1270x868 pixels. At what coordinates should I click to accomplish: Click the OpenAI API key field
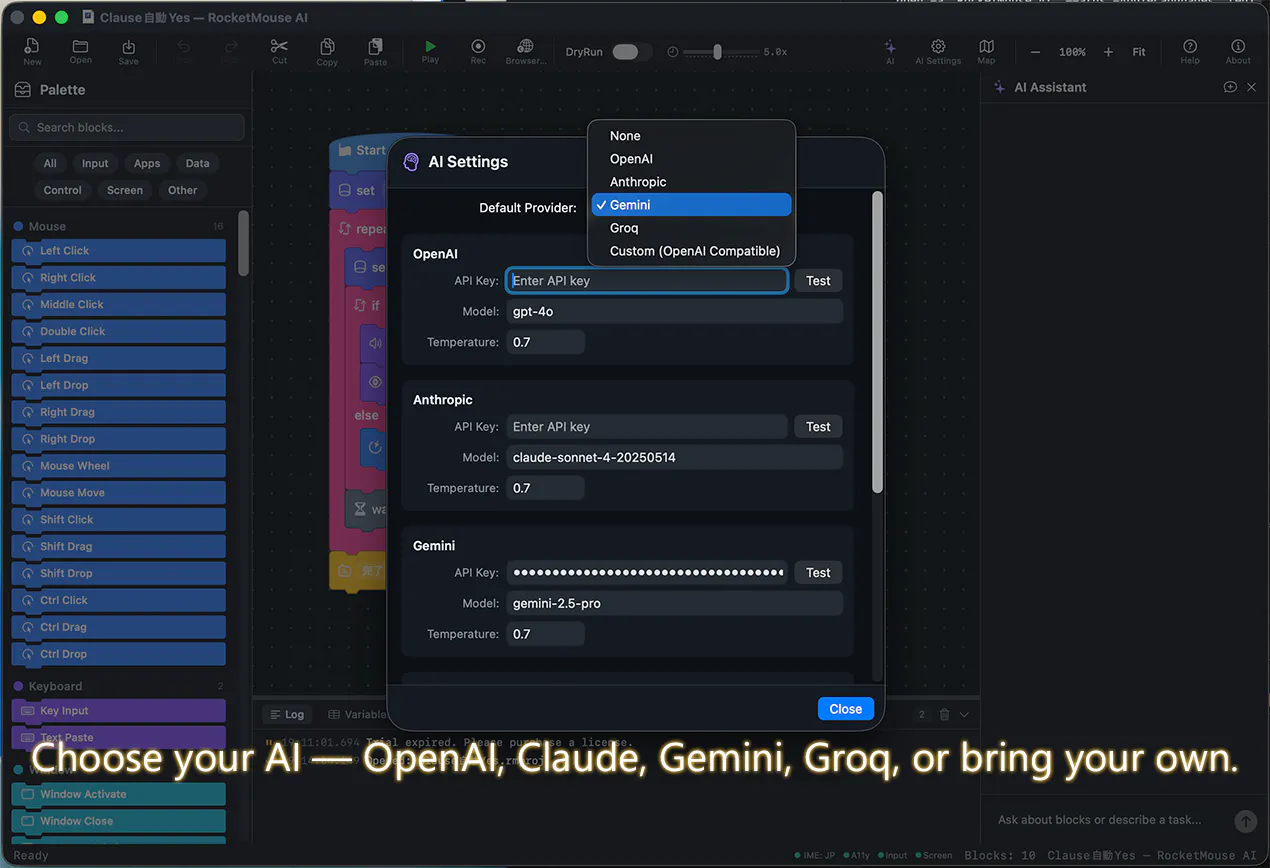[647, 281]
